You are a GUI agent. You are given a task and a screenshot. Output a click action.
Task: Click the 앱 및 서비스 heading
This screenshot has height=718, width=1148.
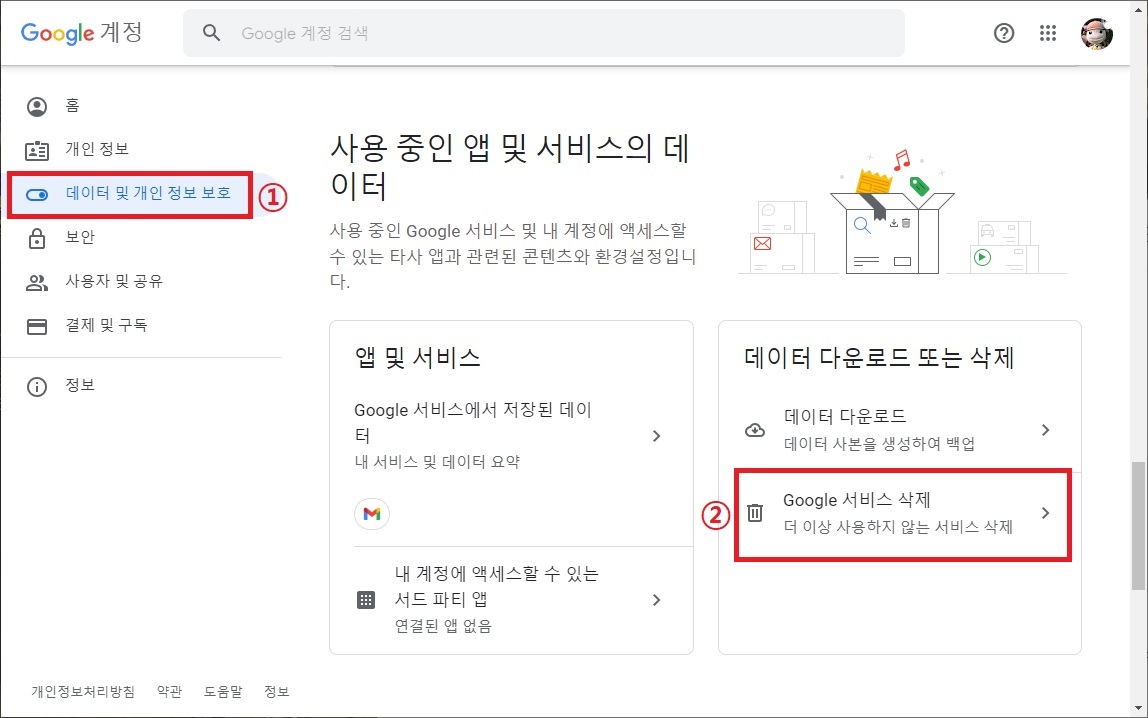(x=417, y=358)
